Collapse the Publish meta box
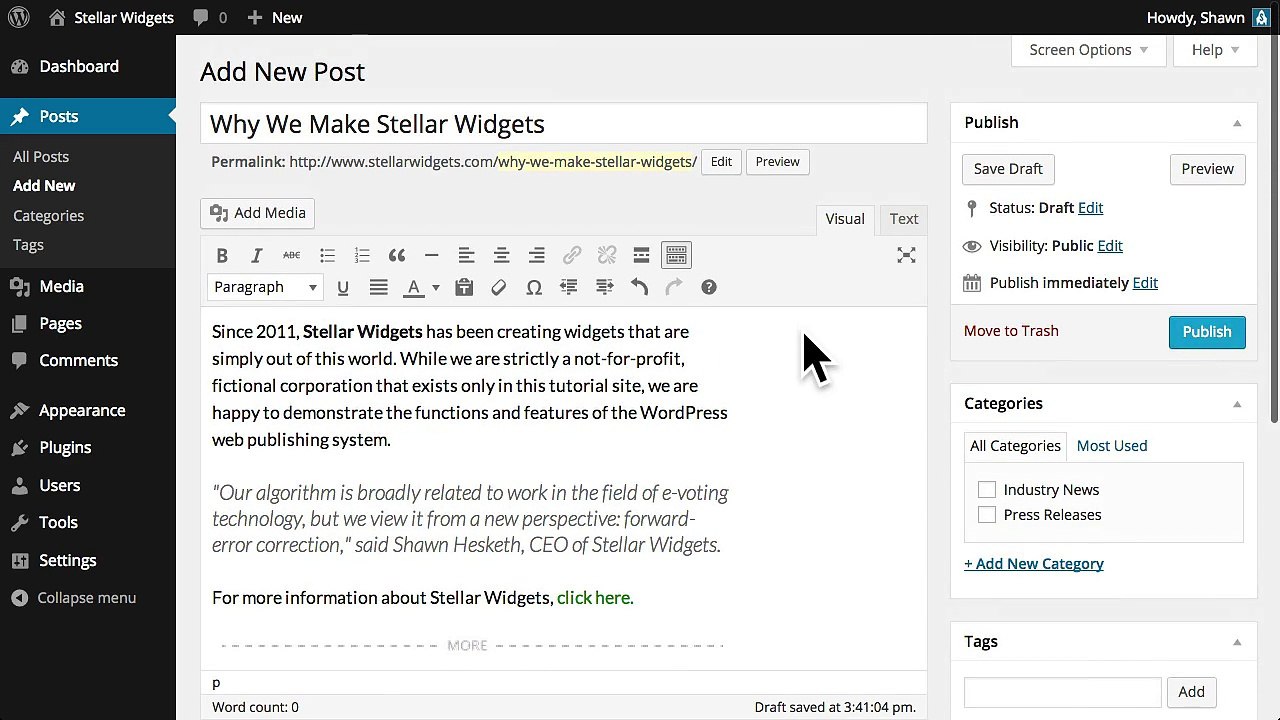This screenshot has width=1280, height=720. pos(1237,123)
